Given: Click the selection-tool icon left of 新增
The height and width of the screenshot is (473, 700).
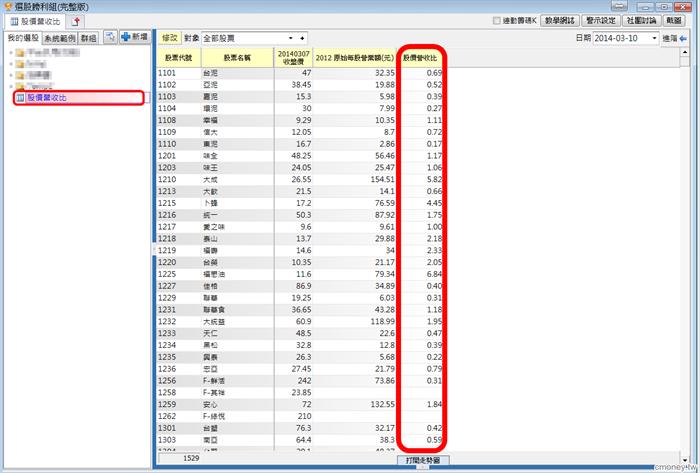Looking at the screenshot, I should point(110,37).
